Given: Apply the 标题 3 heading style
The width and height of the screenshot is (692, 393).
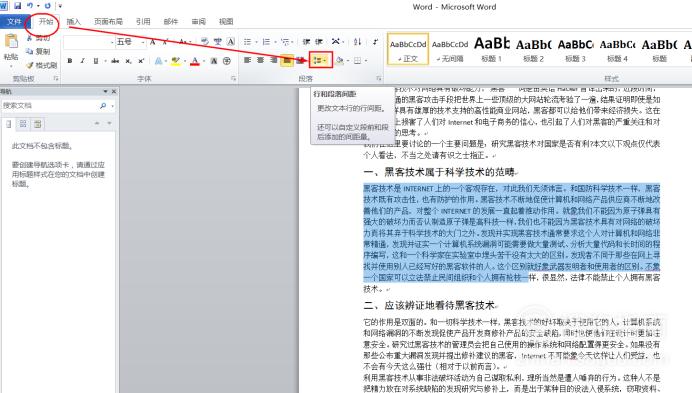Looking at the screenshot, I should (x=575, y=49).
